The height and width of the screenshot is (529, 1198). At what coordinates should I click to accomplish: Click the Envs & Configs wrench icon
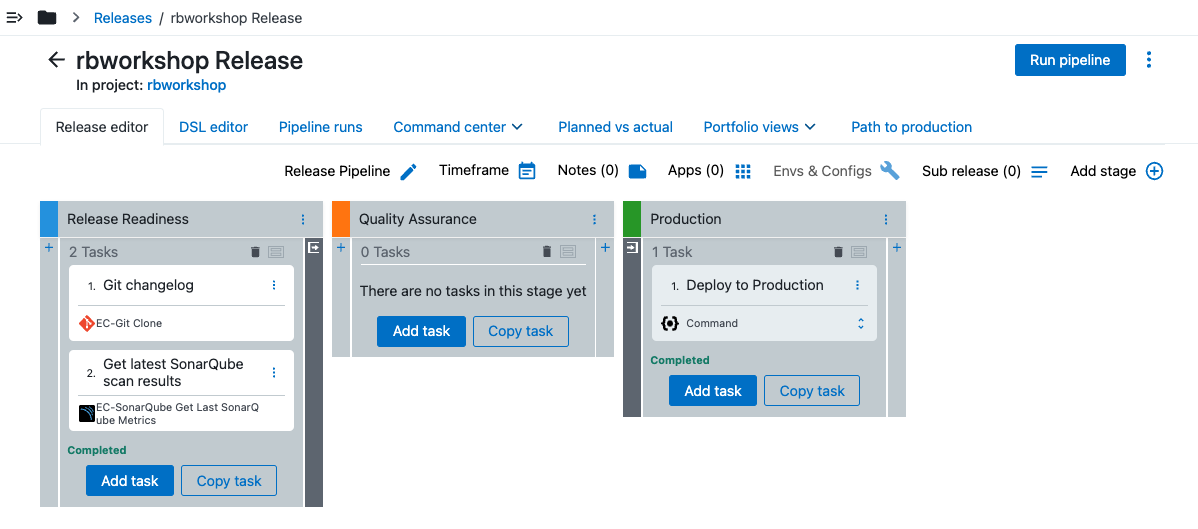890,171
